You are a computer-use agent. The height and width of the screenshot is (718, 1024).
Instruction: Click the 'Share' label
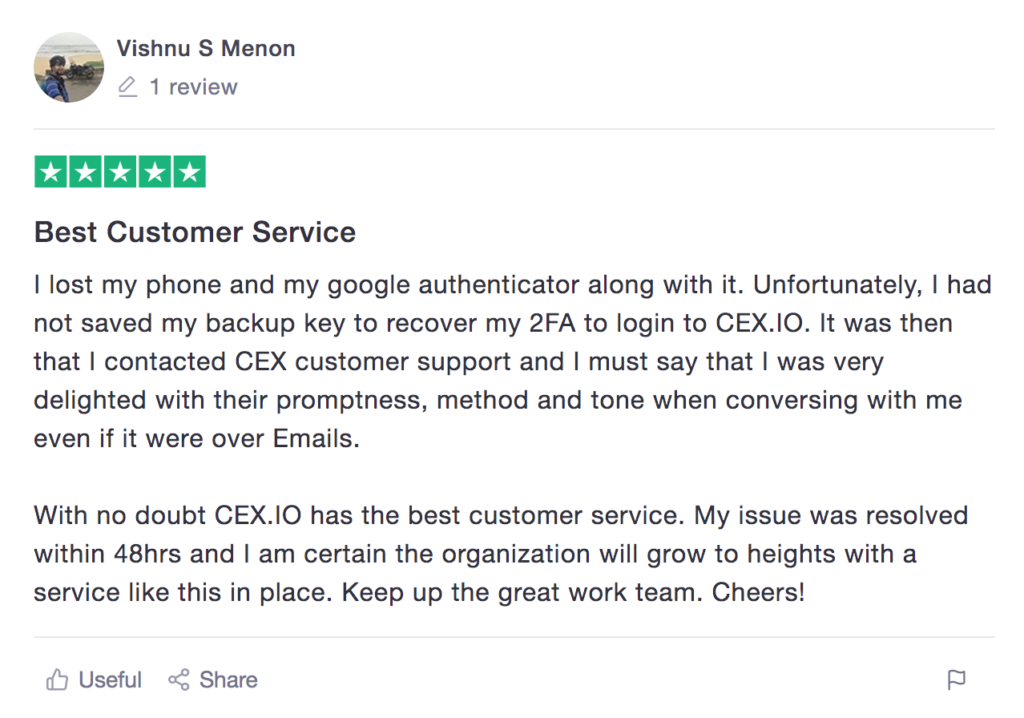click(229, 680)
